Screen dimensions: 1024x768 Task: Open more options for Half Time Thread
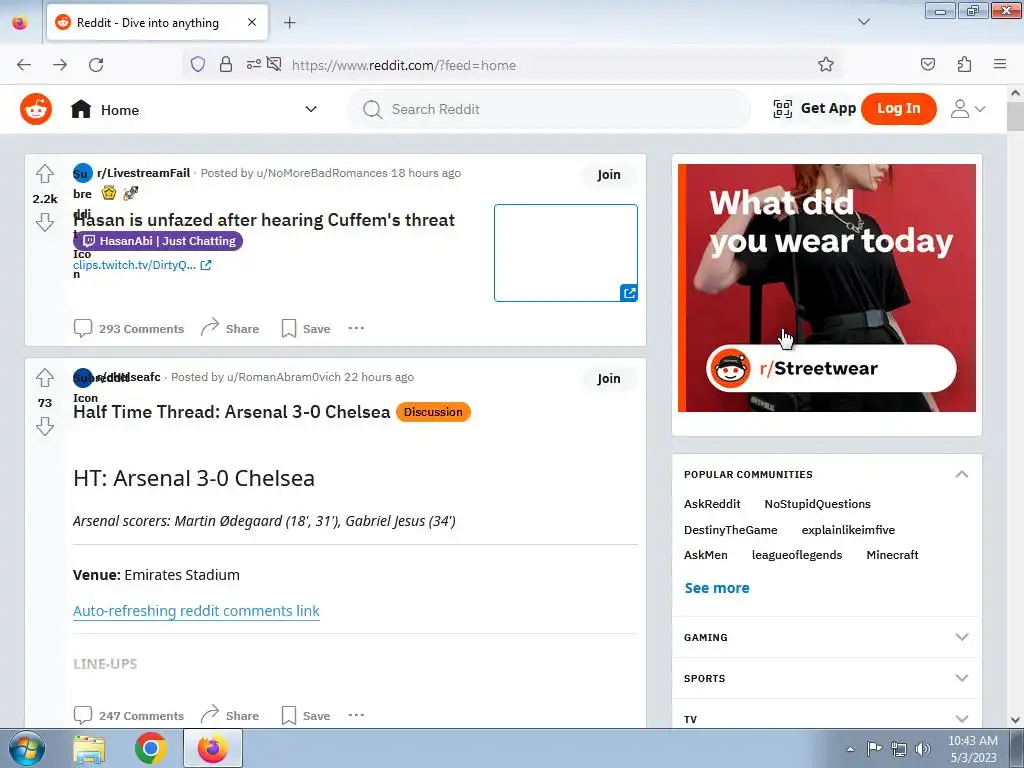click(x=356, y=715)
